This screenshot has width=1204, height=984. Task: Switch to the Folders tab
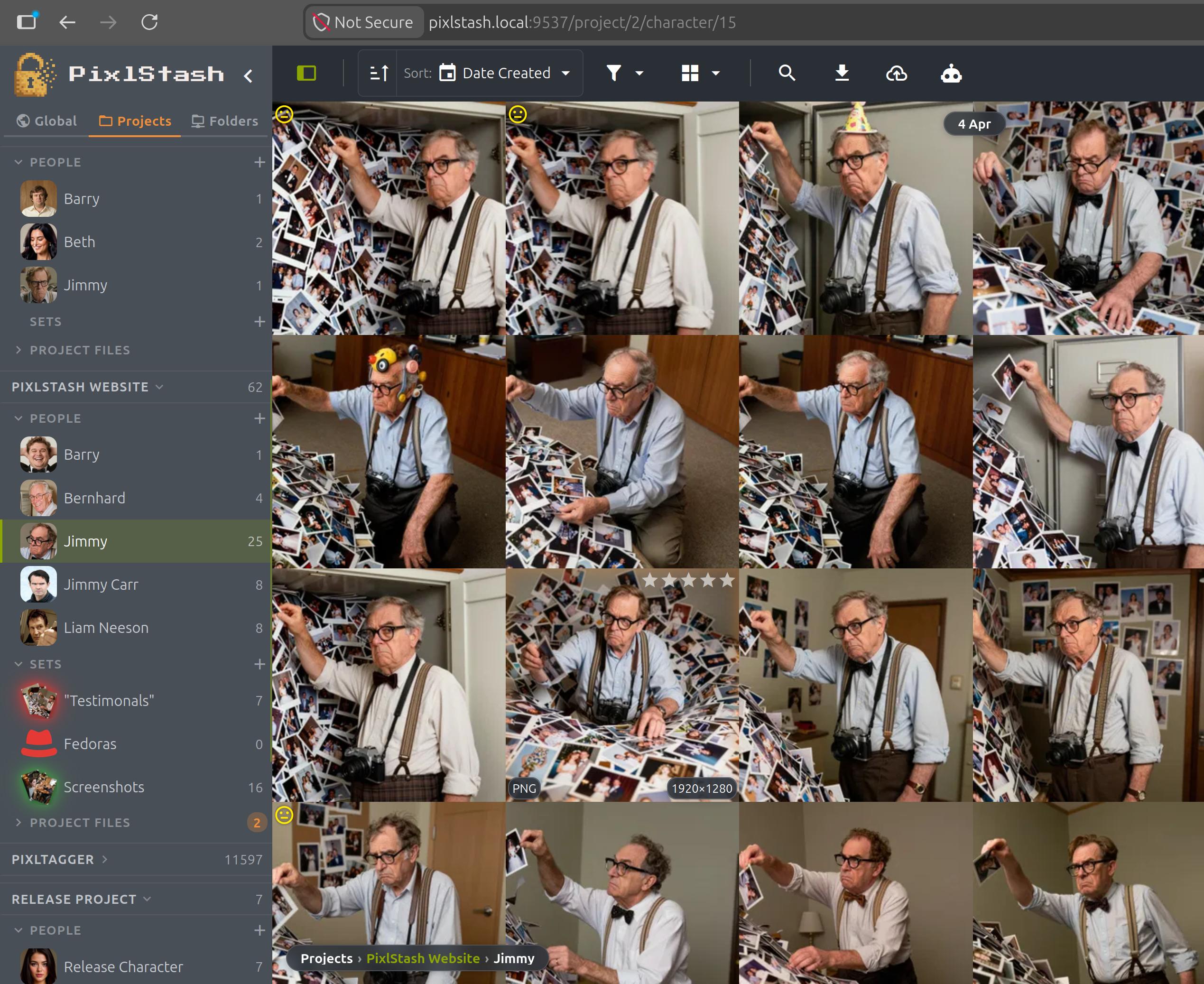coord(224,121)
